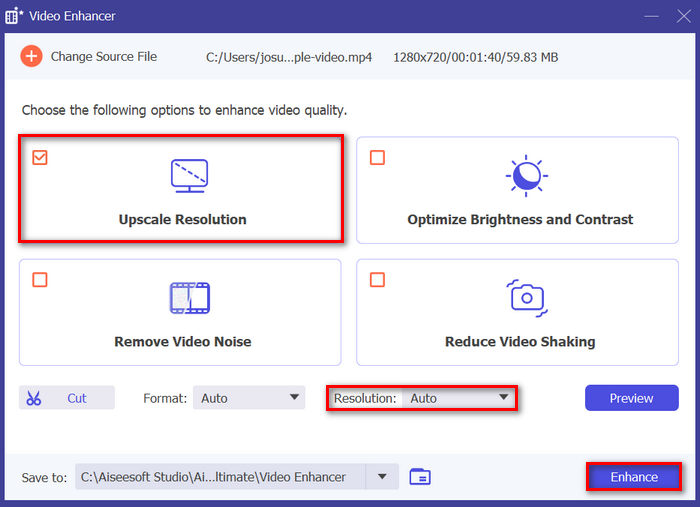This screenshot has width=700, height=507.
Task: Click the Save to path field
Action: pyautogui.click(x=221, y=477)
